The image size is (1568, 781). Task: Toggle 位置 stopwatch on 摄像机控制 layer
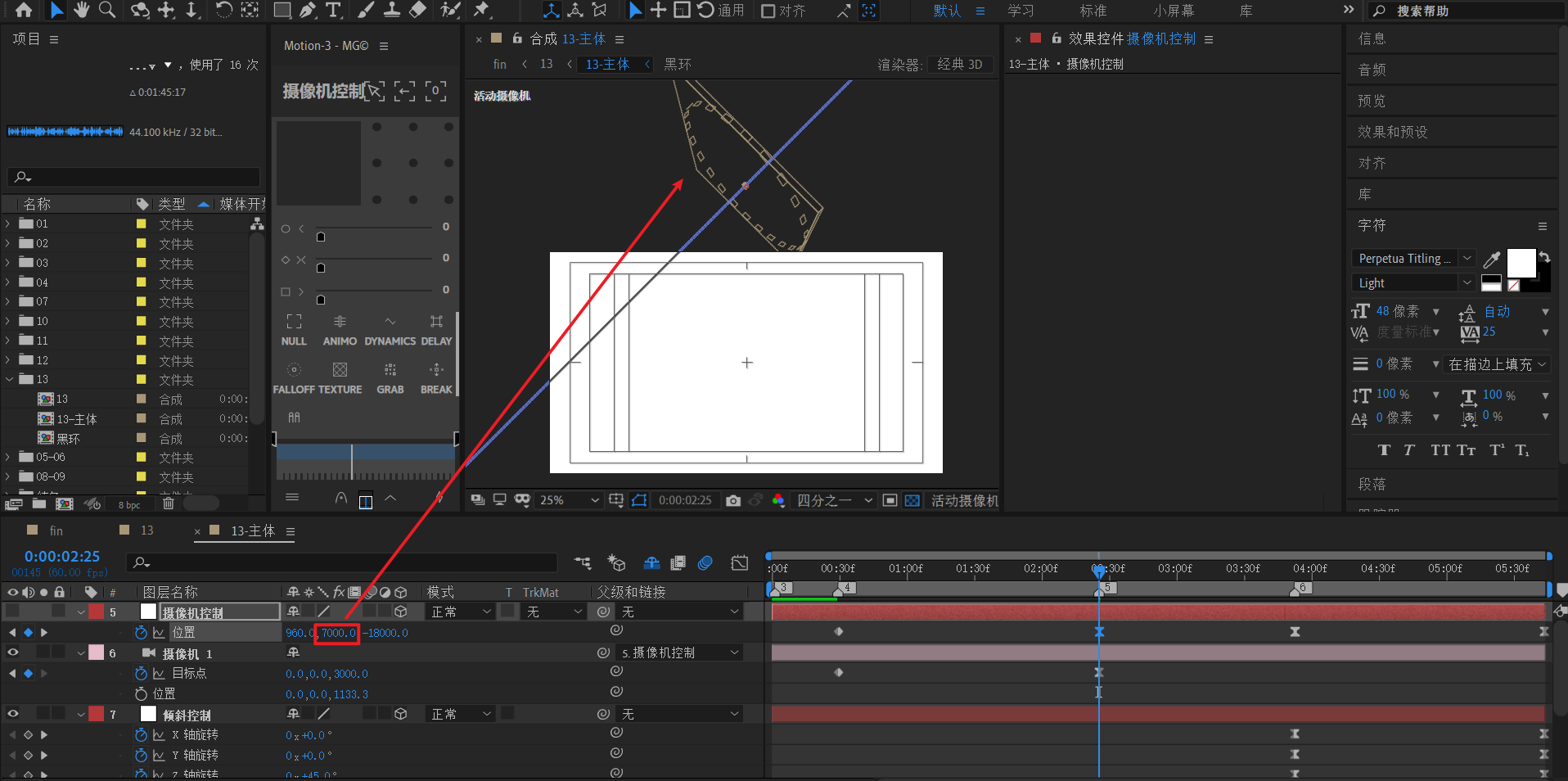click(141, 632)
